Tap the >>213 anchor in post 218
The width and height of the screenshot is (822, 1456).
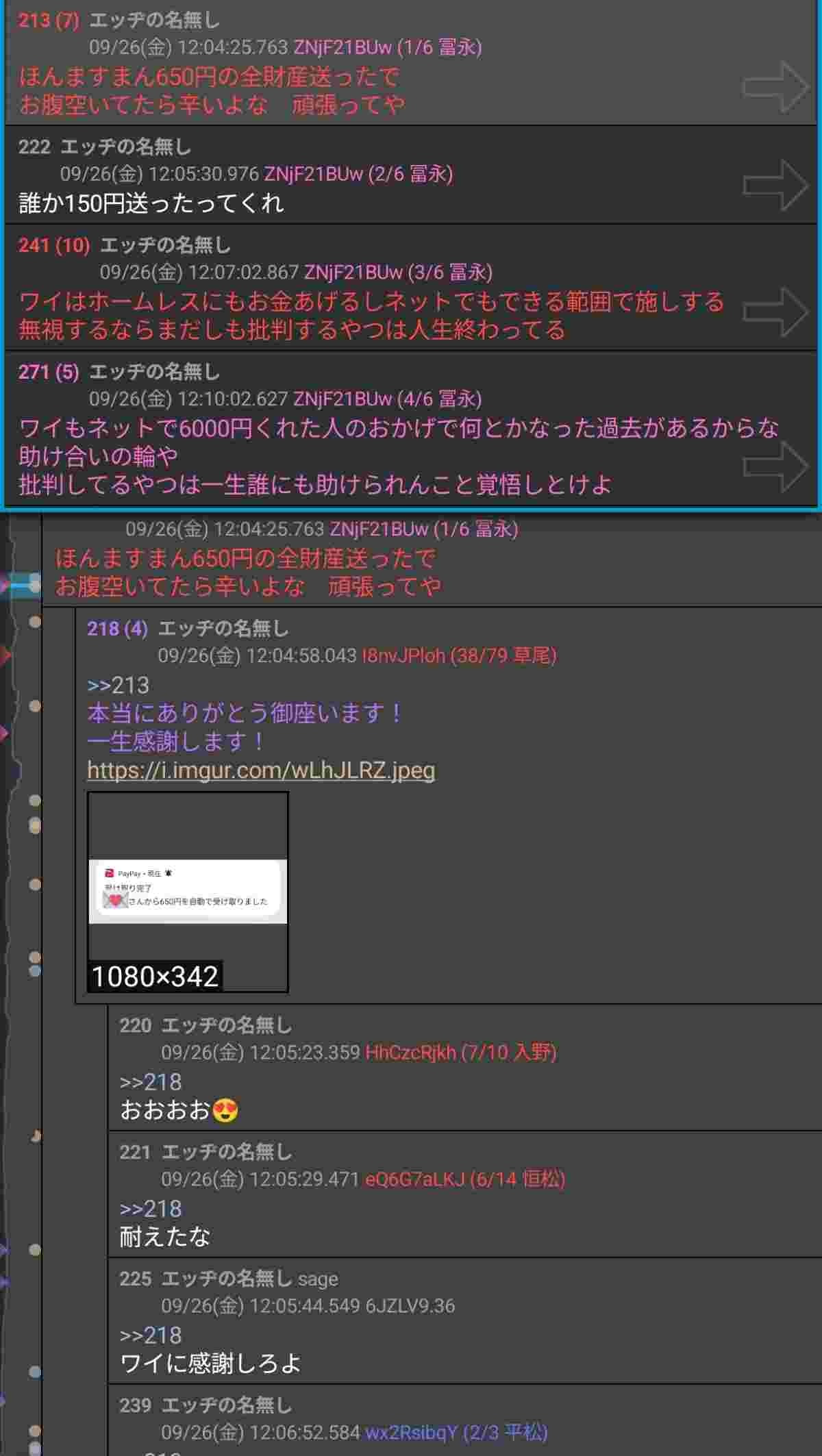(118, 685)
